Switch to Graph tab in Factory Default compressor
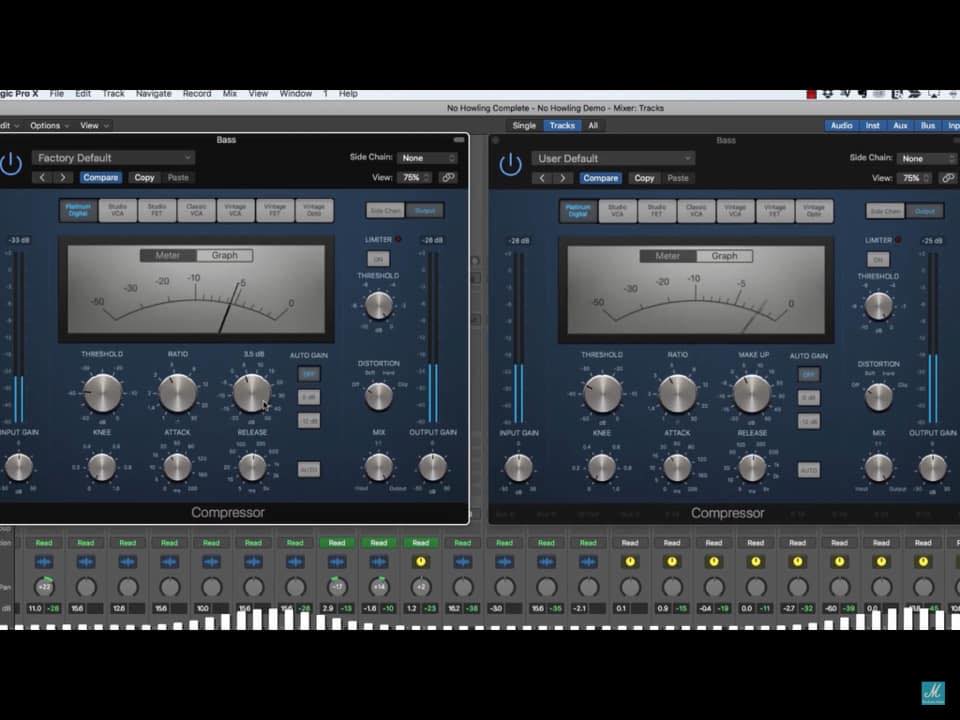960x720 pixels. pyautogui.click(x=225, y=255)
